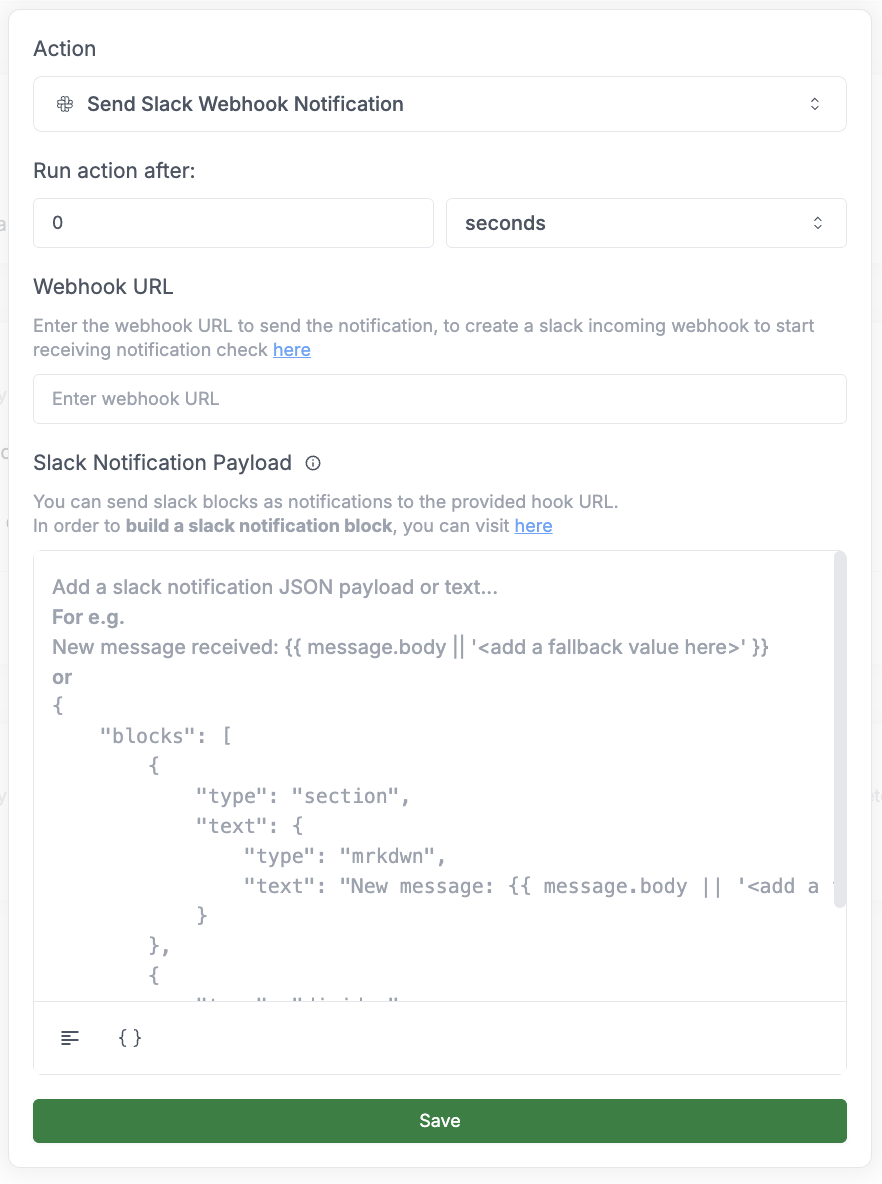Click the Enter webhook URL input field

click(440, 398)
